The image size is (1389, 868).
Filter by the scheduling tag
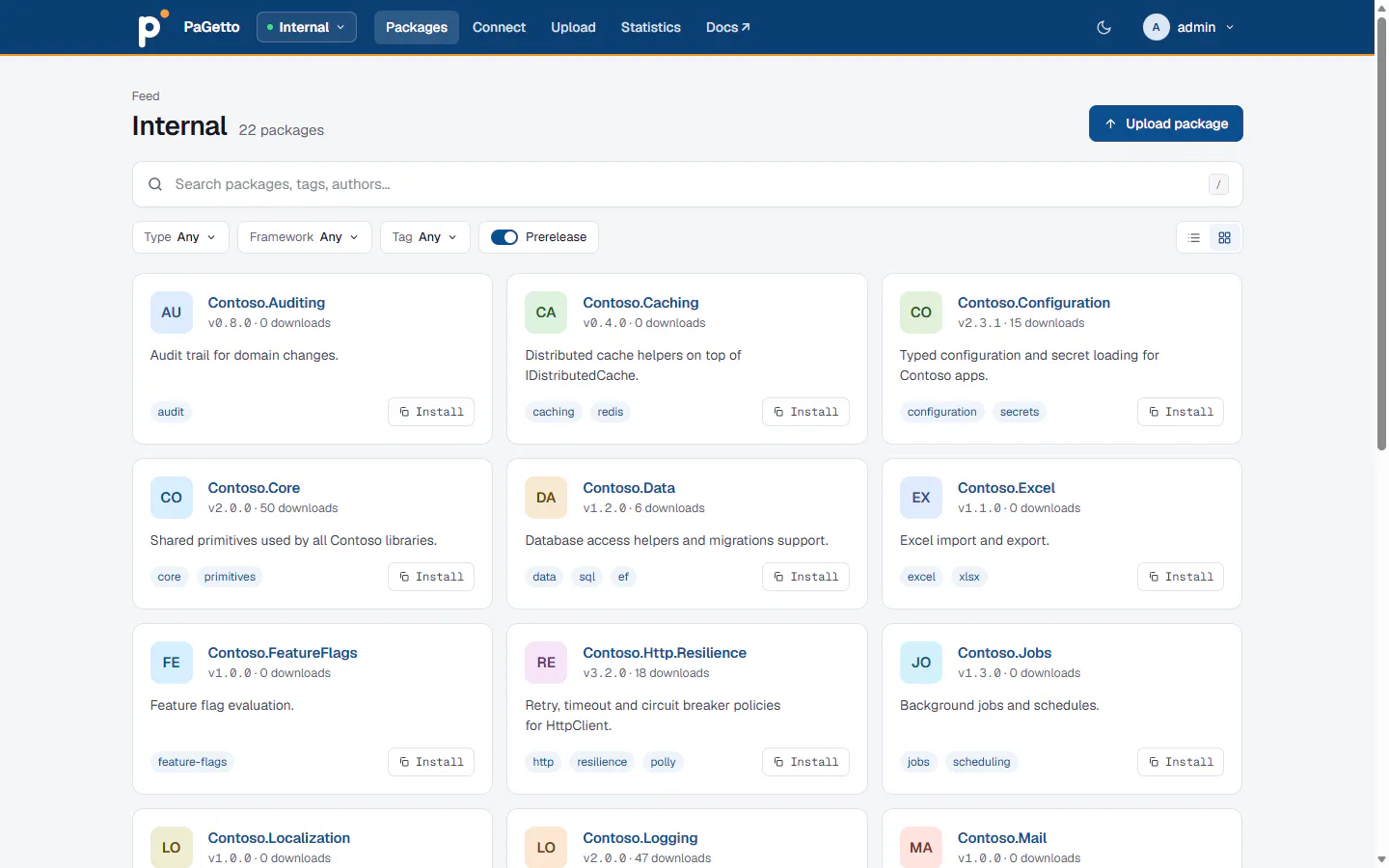pos(982,762)
